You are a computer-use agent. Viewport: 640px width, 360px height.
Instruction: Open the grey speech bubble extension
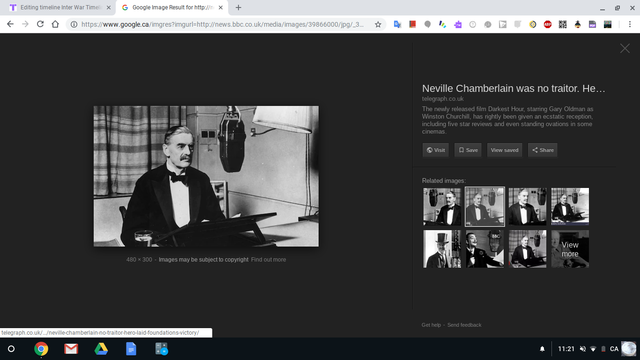427,24
